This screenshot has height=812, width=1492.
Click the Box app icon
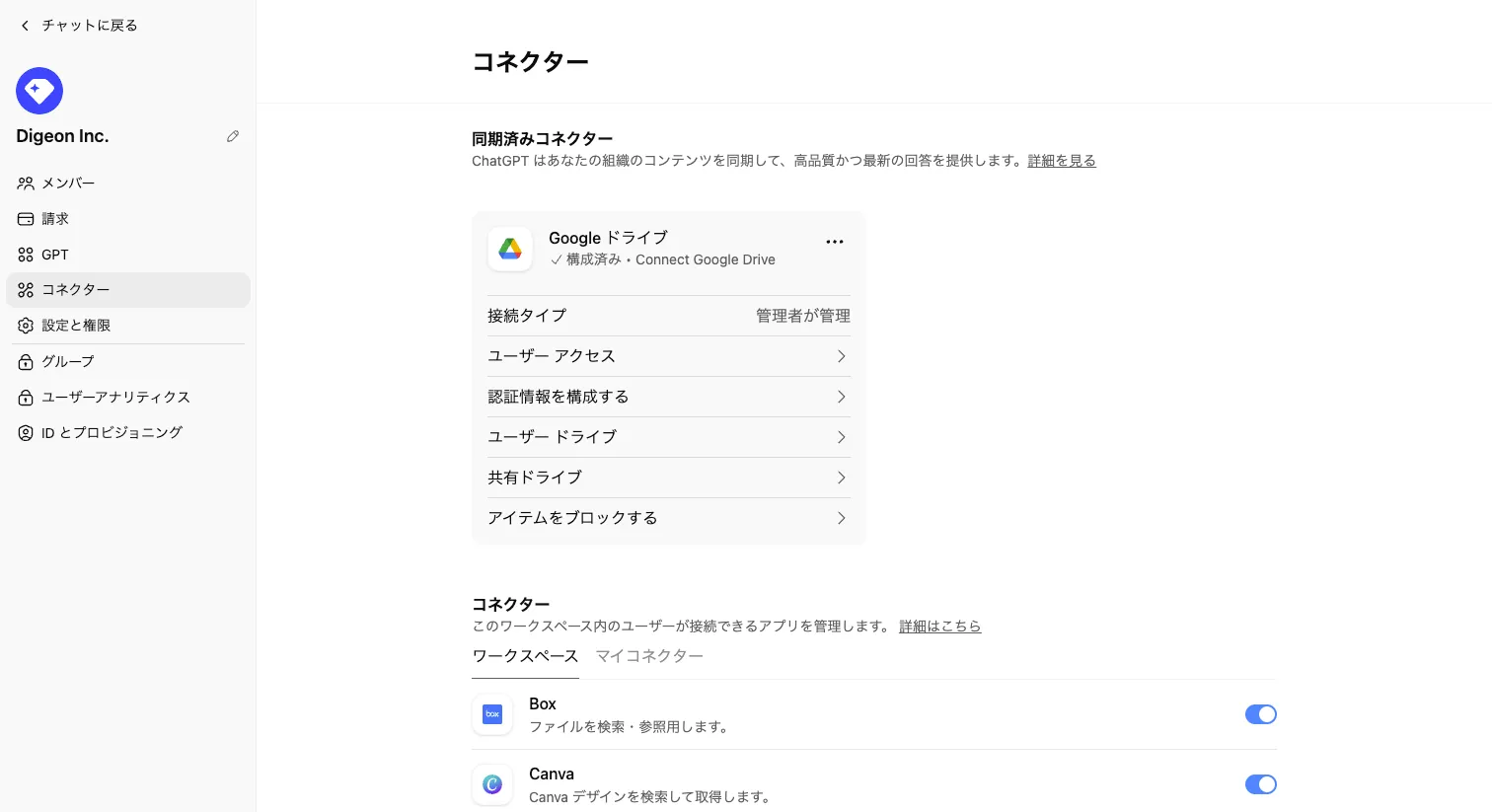(x=492, y=714)
